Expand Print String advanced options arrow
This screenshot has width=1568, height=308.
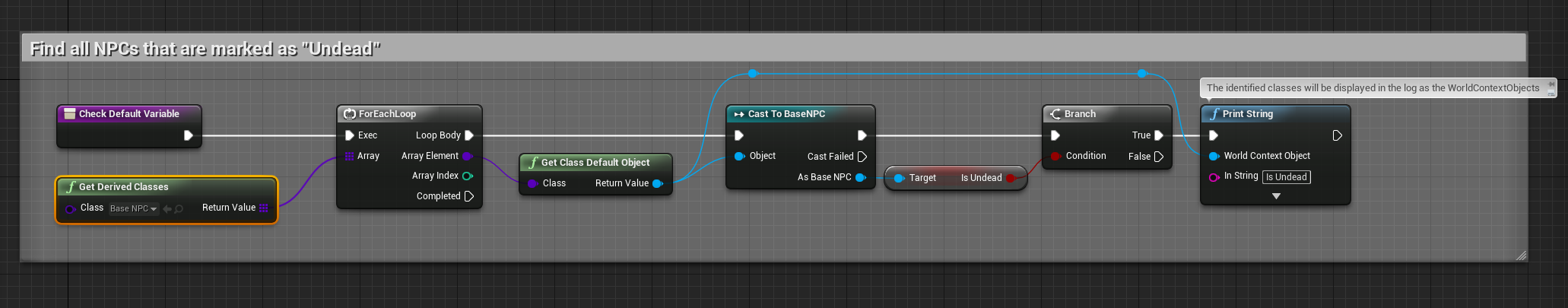(x=1276, y=196)
